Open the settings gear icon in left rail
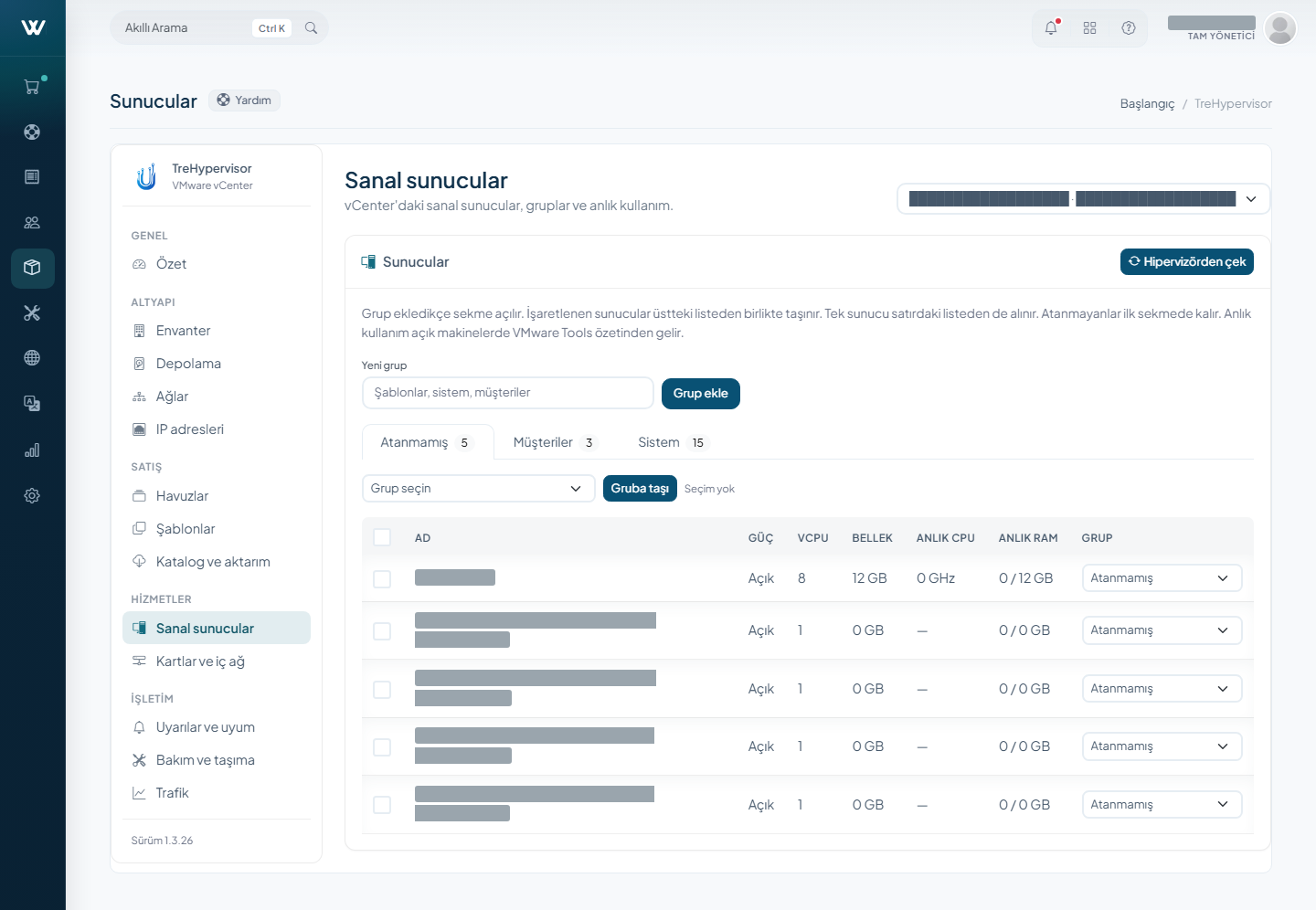 point(32,495)
